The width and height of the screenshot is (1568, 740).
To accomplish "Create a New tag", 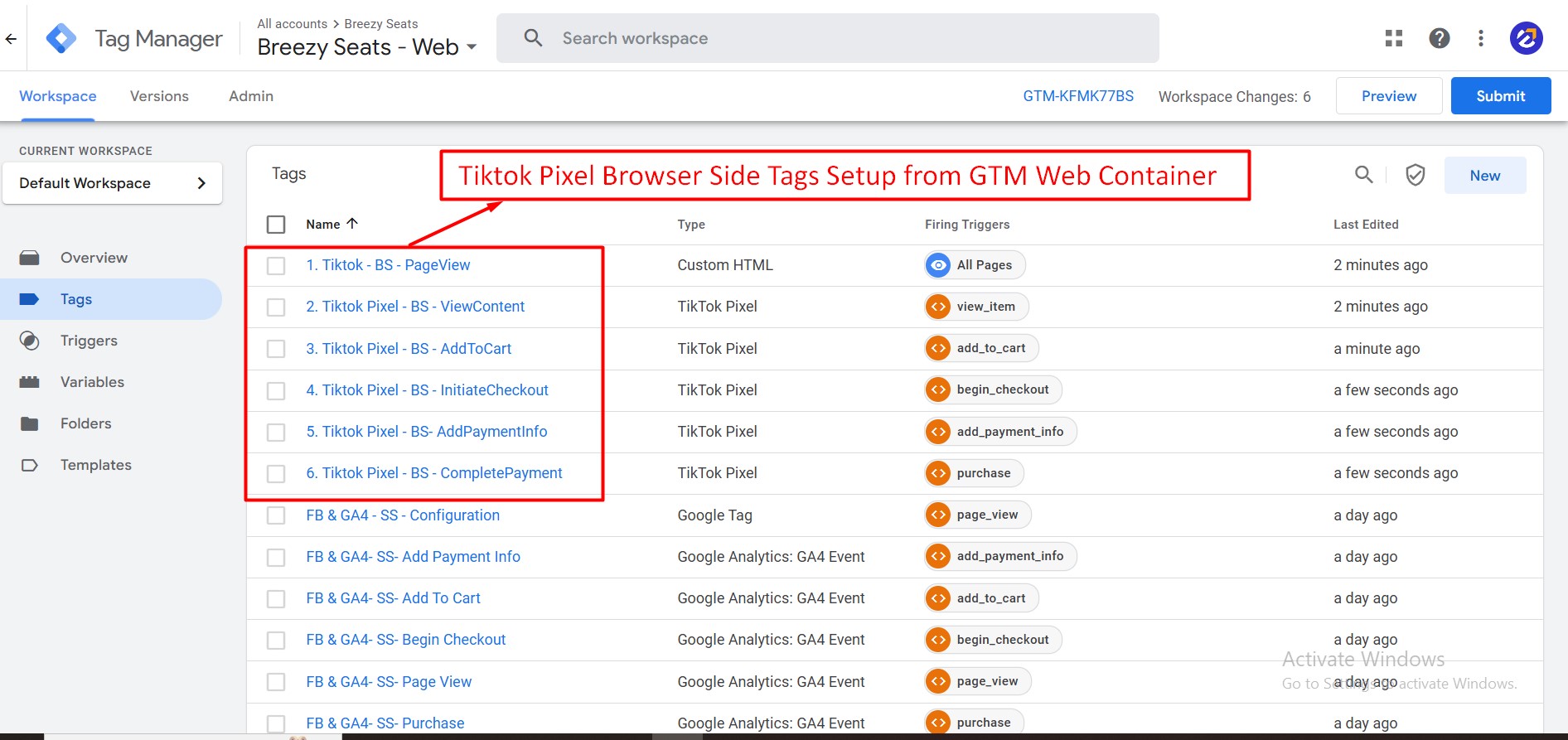I will (x=1485, y=176).
